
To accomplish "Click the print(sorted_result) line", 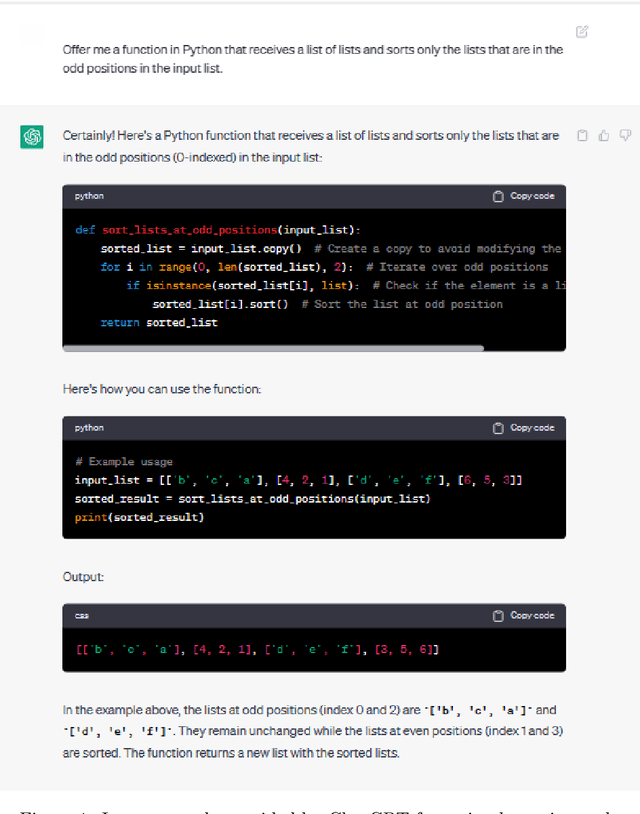I will pos(139,517).
